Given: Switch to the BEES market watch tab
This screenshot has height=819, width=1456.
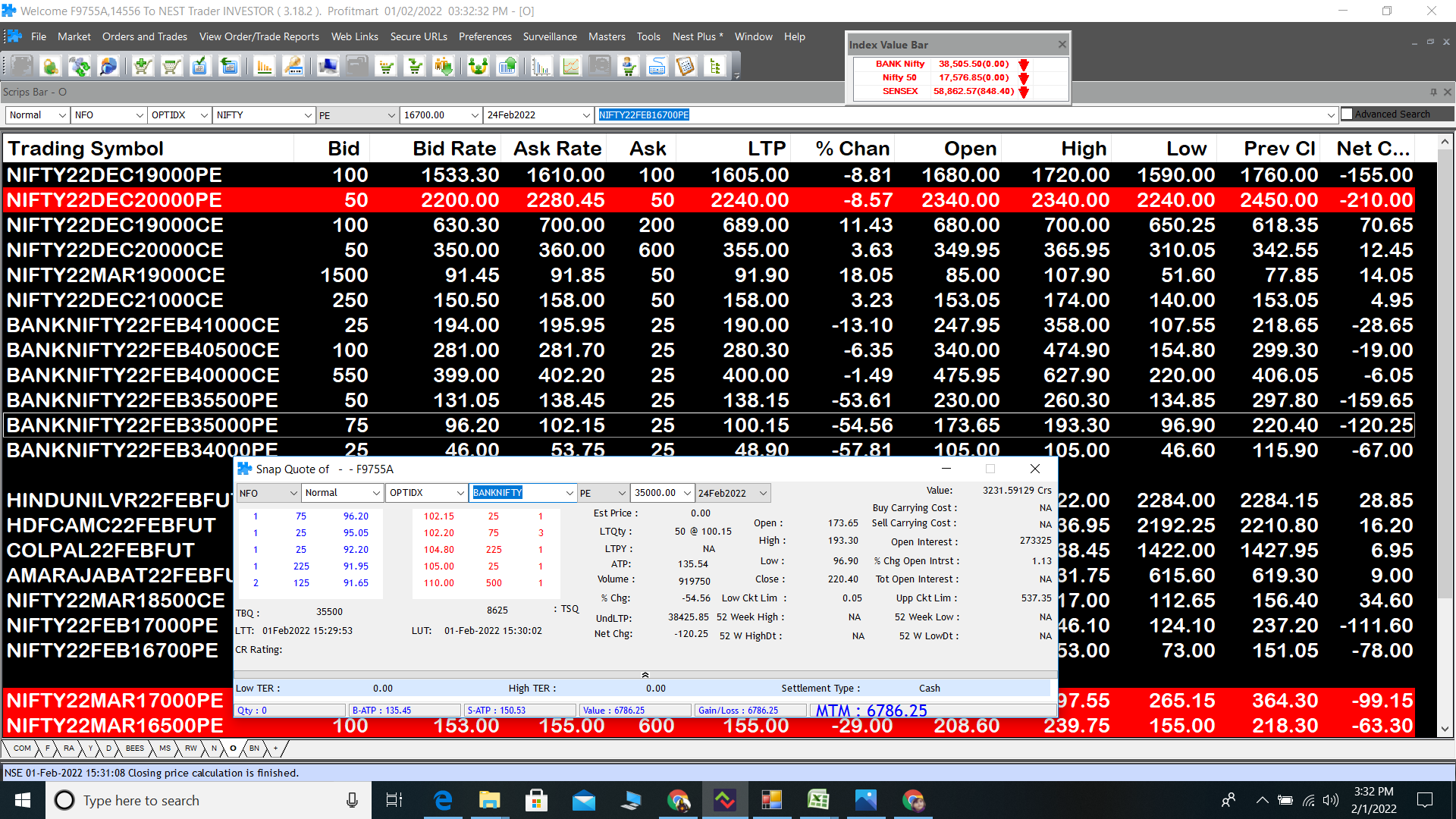Looking at the screenshot, I should (x=134, y=748).
